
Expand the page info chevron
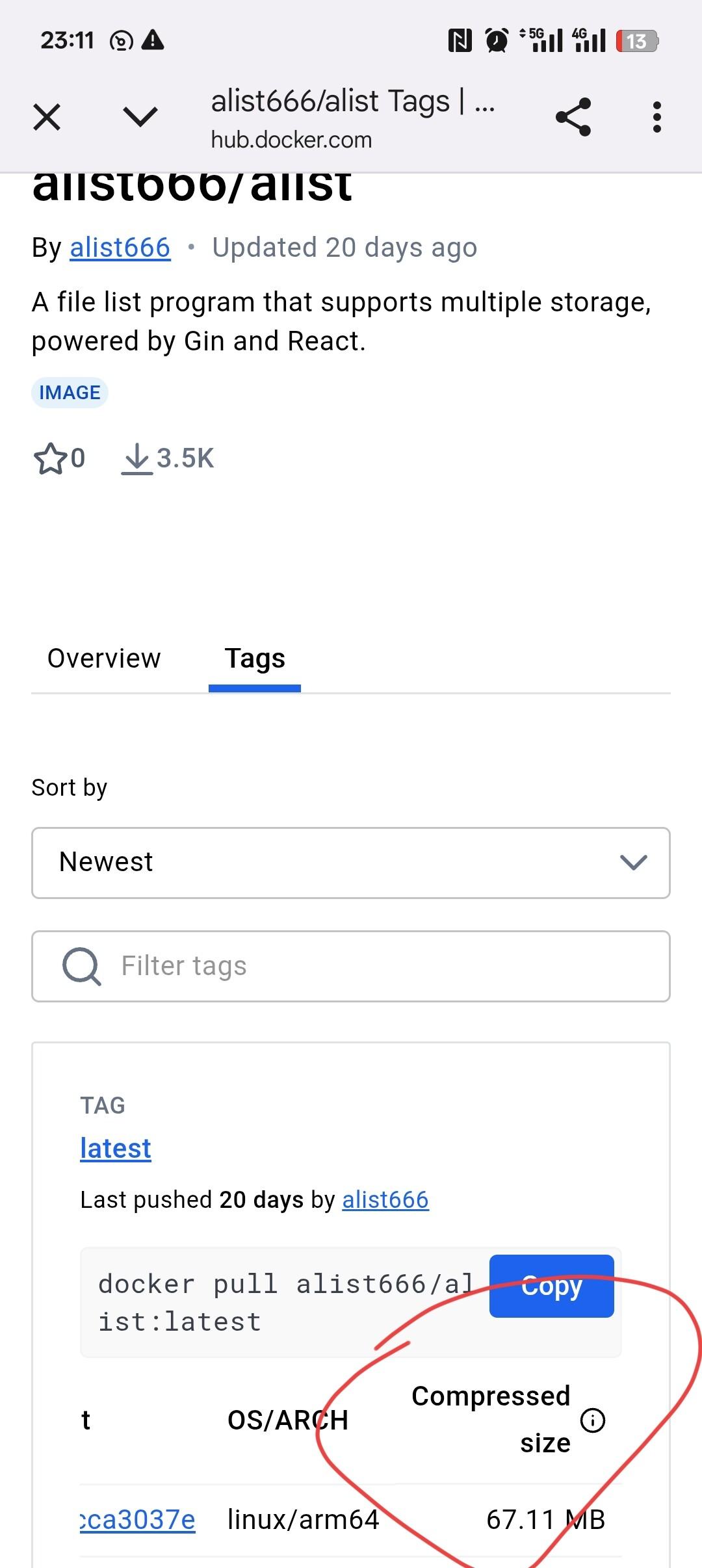tap(140, 117)
